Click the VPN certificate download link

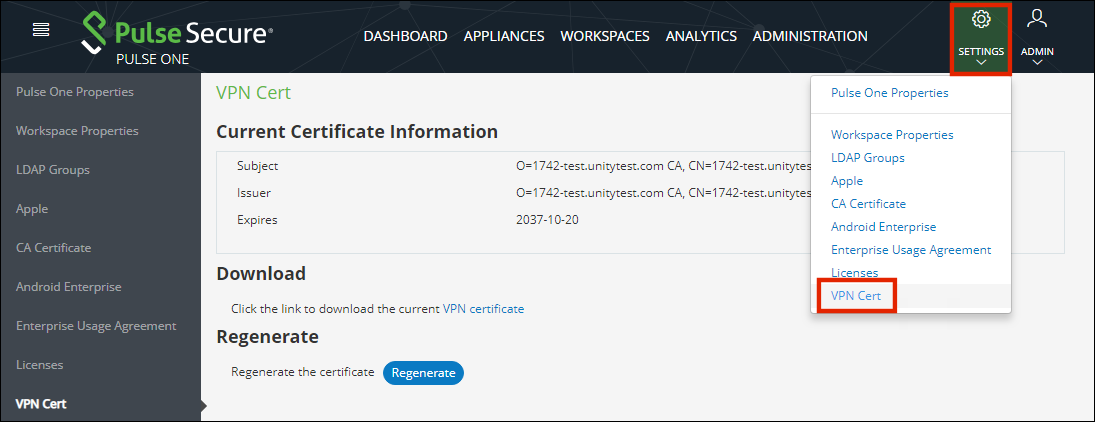(x=483, y=309)
